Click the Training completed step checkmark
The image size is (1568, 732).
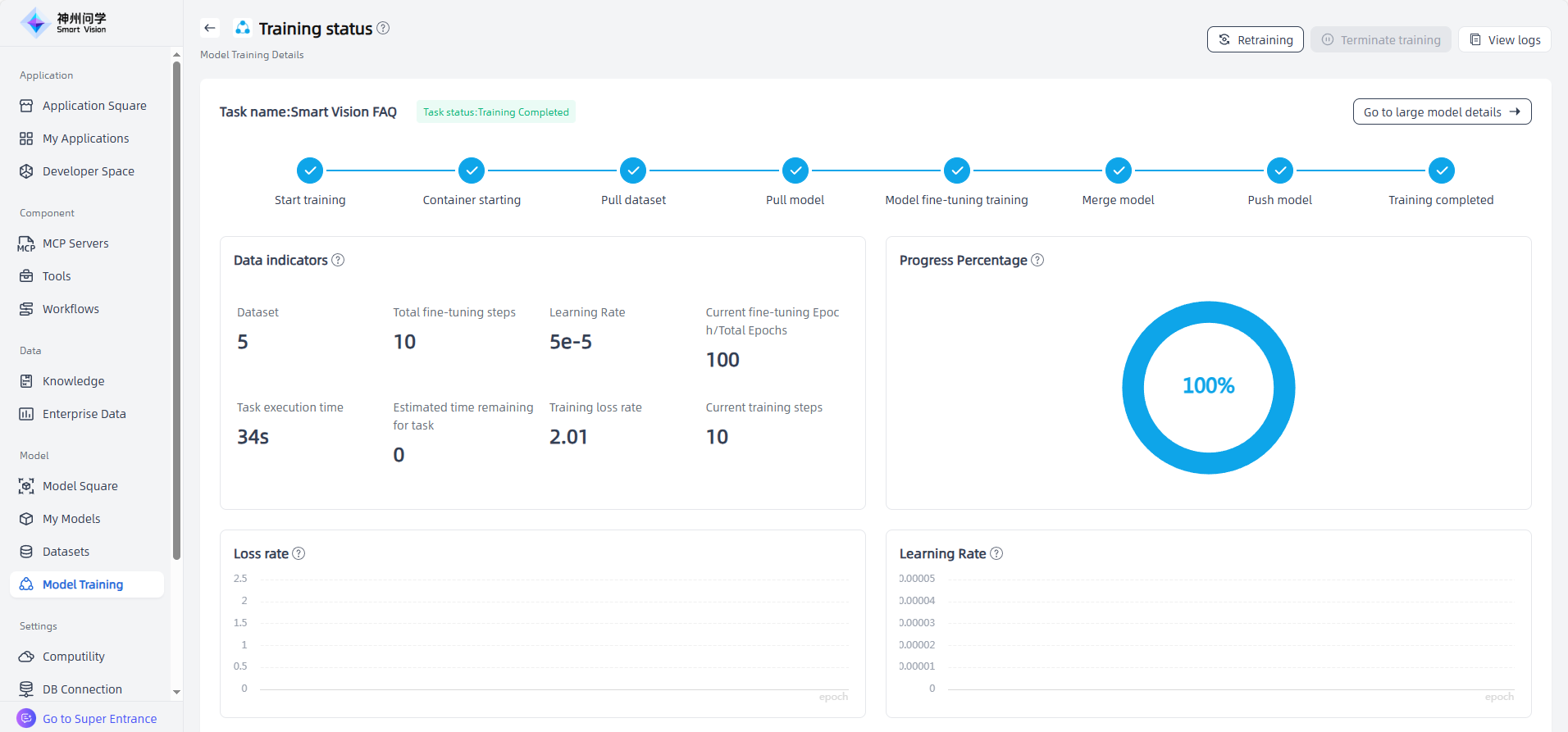pos(1441,170)
